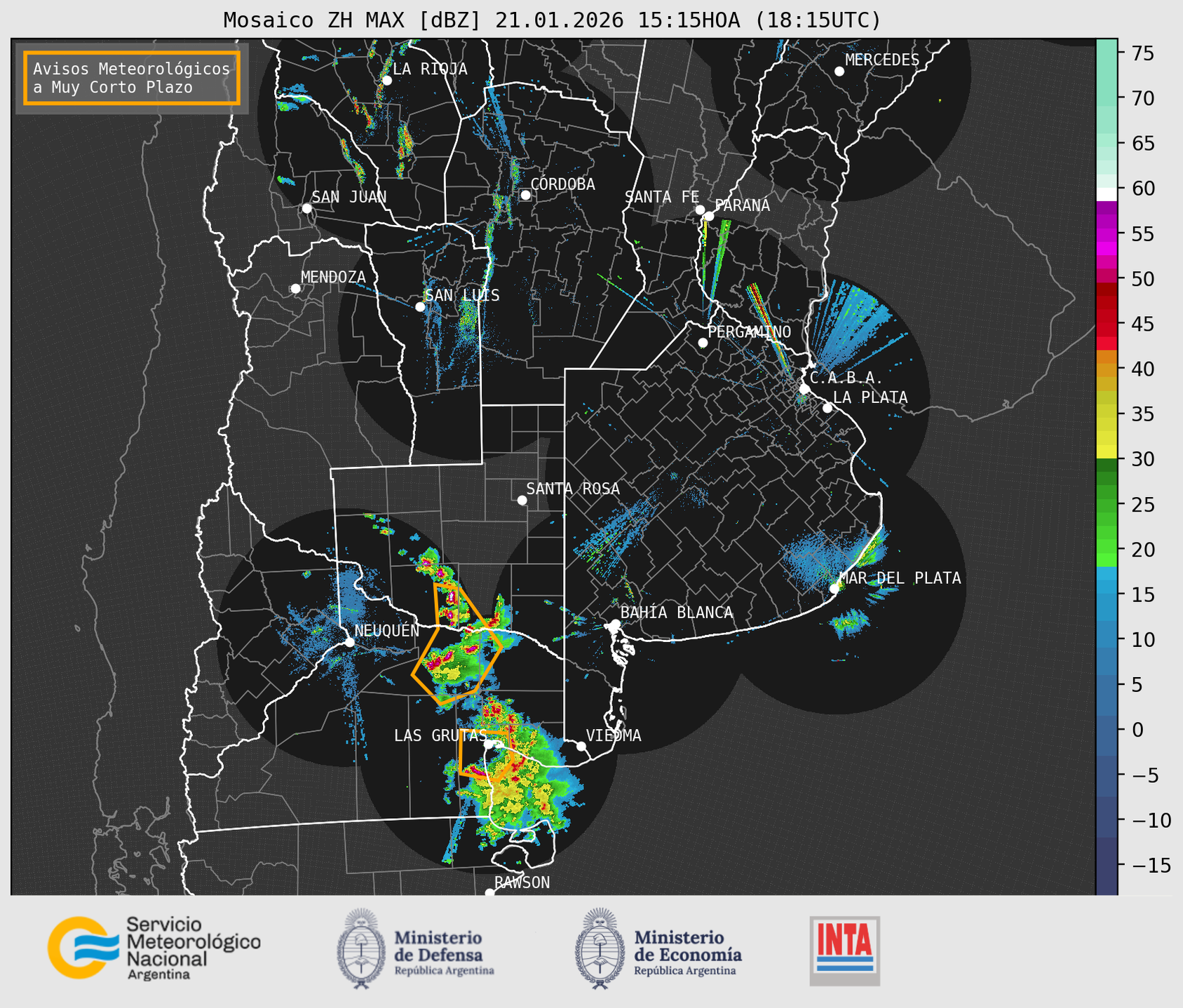This screenshot has height=1008, width=1183.
Task: Click the SAN LUIS city marker
Action: click(x=420, y=306)
